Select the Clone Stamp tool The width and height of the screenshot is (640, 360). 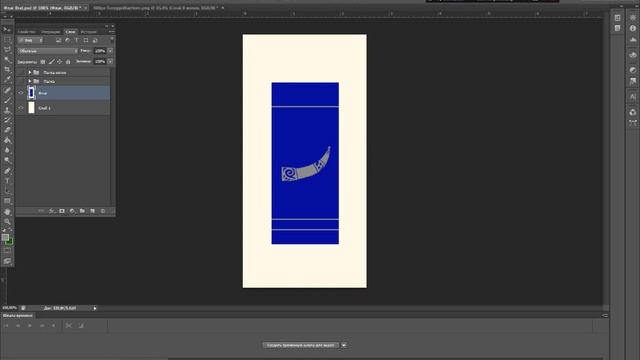tap(7, 110)
